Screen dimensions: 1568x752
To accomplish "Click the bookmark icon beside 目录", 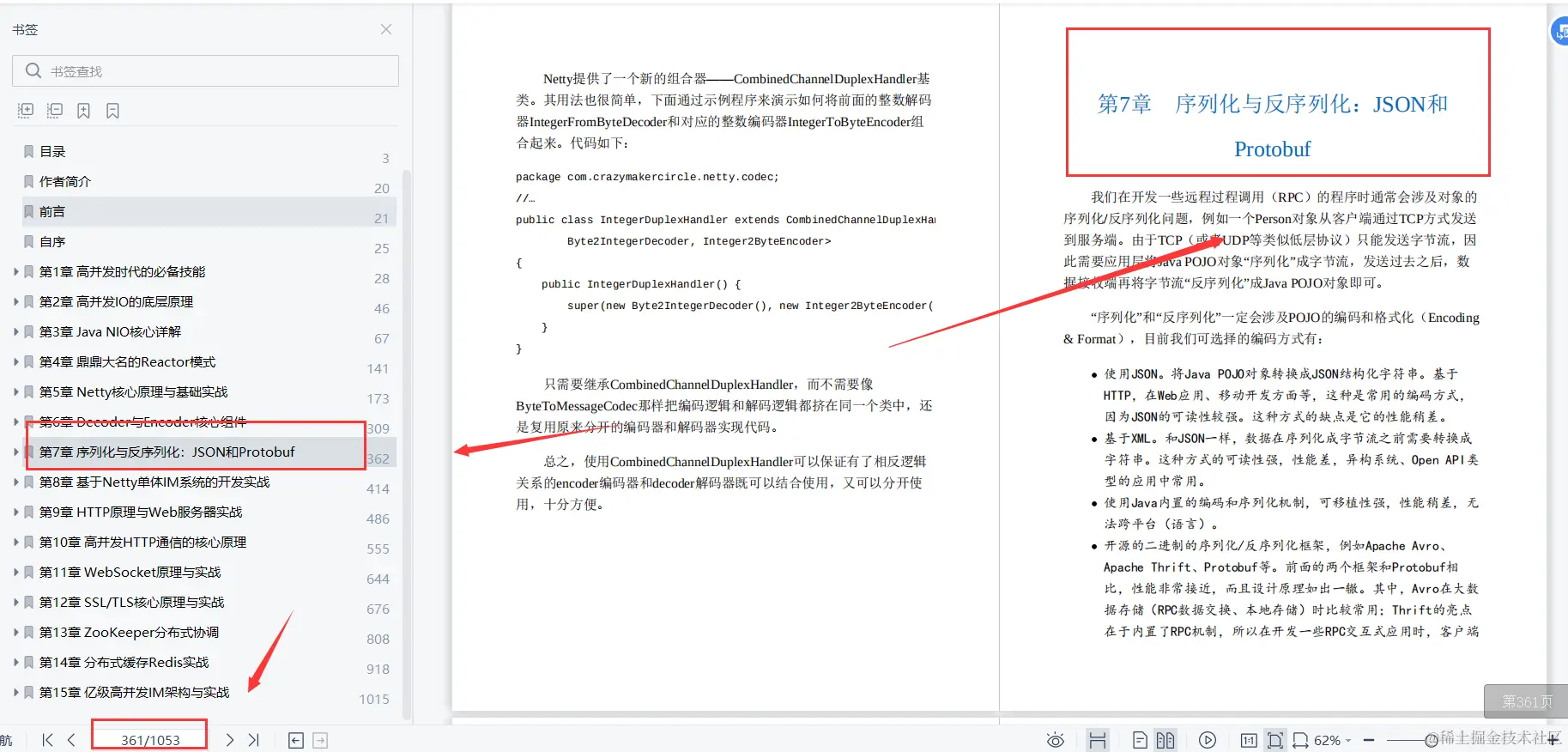I will pyautogui.click(x=28, y=151).
